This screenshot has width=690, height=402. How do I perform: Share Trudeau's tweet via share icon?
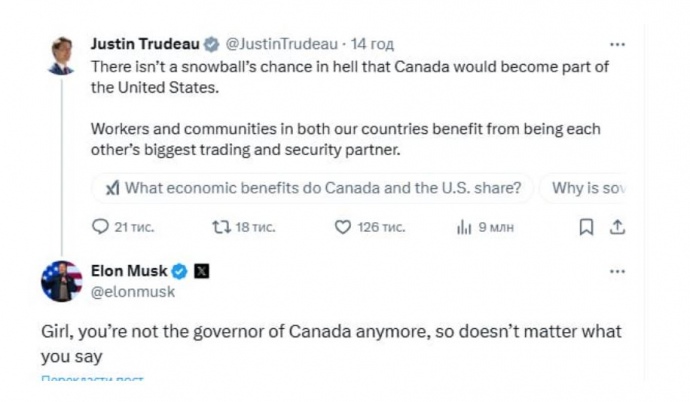click(617, 228)
